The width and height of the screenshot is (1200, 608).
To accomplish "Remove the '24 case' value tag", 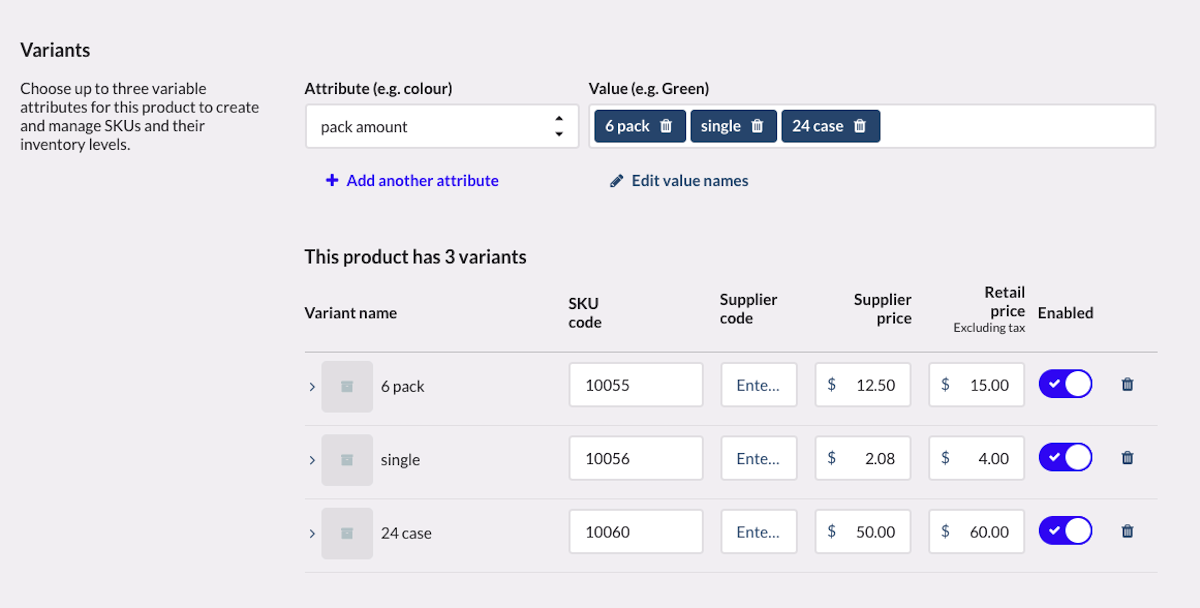I will [x=860, y=126].
